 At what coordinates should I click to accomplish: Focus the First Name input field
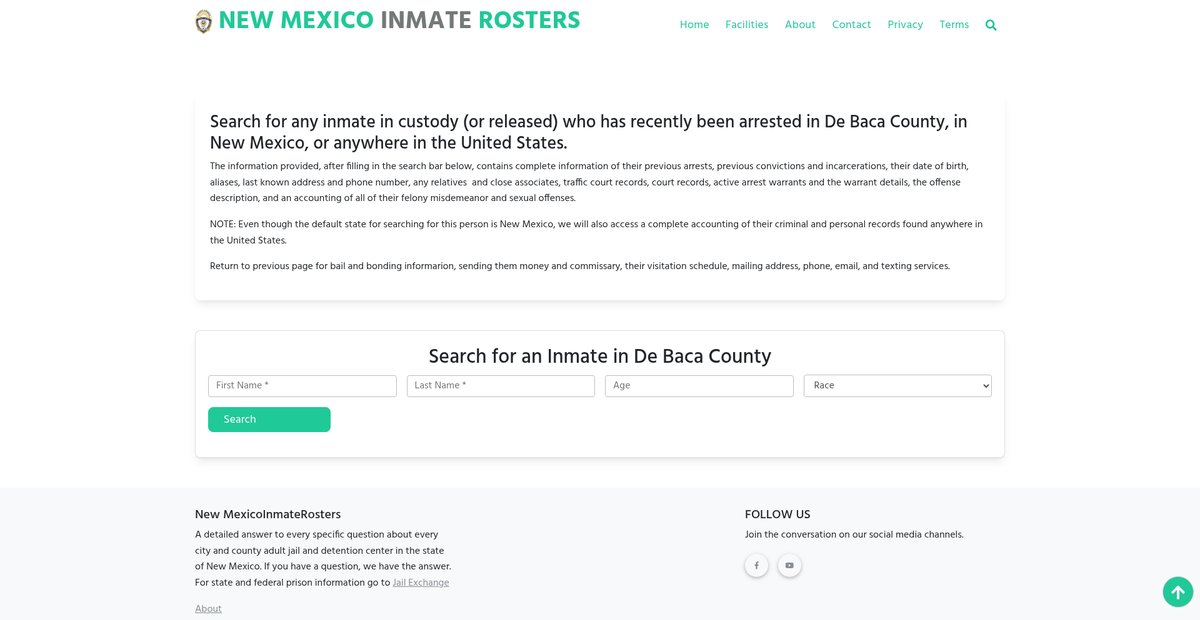pos(302,386)
